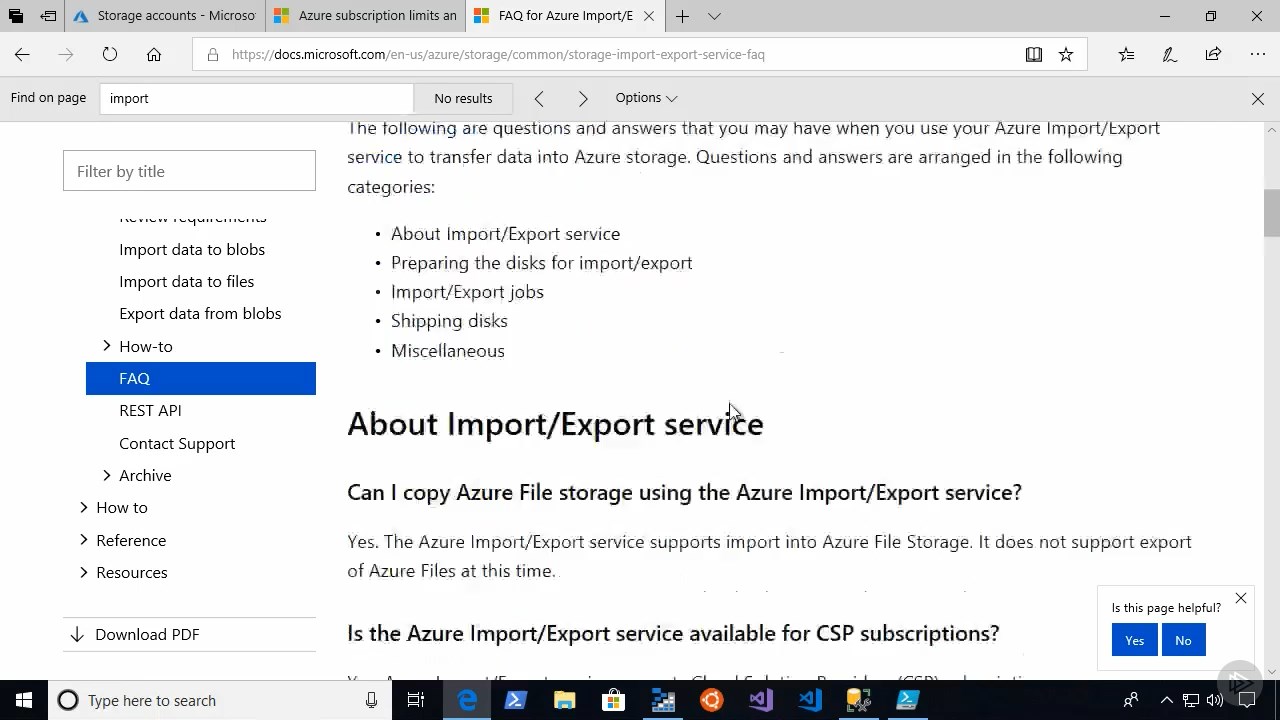Click the Share page icon
This screenshot has height=720, width=1280.
(1213, 54)
